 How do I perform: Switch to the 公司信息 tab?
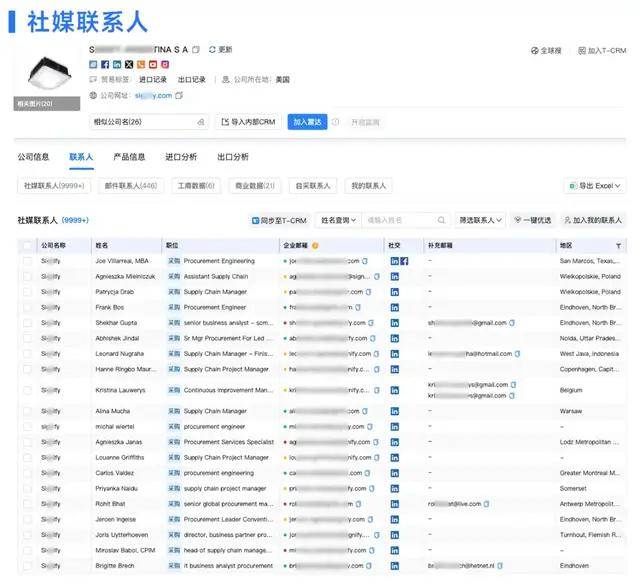pyautogui.click(x=33, y=157)
